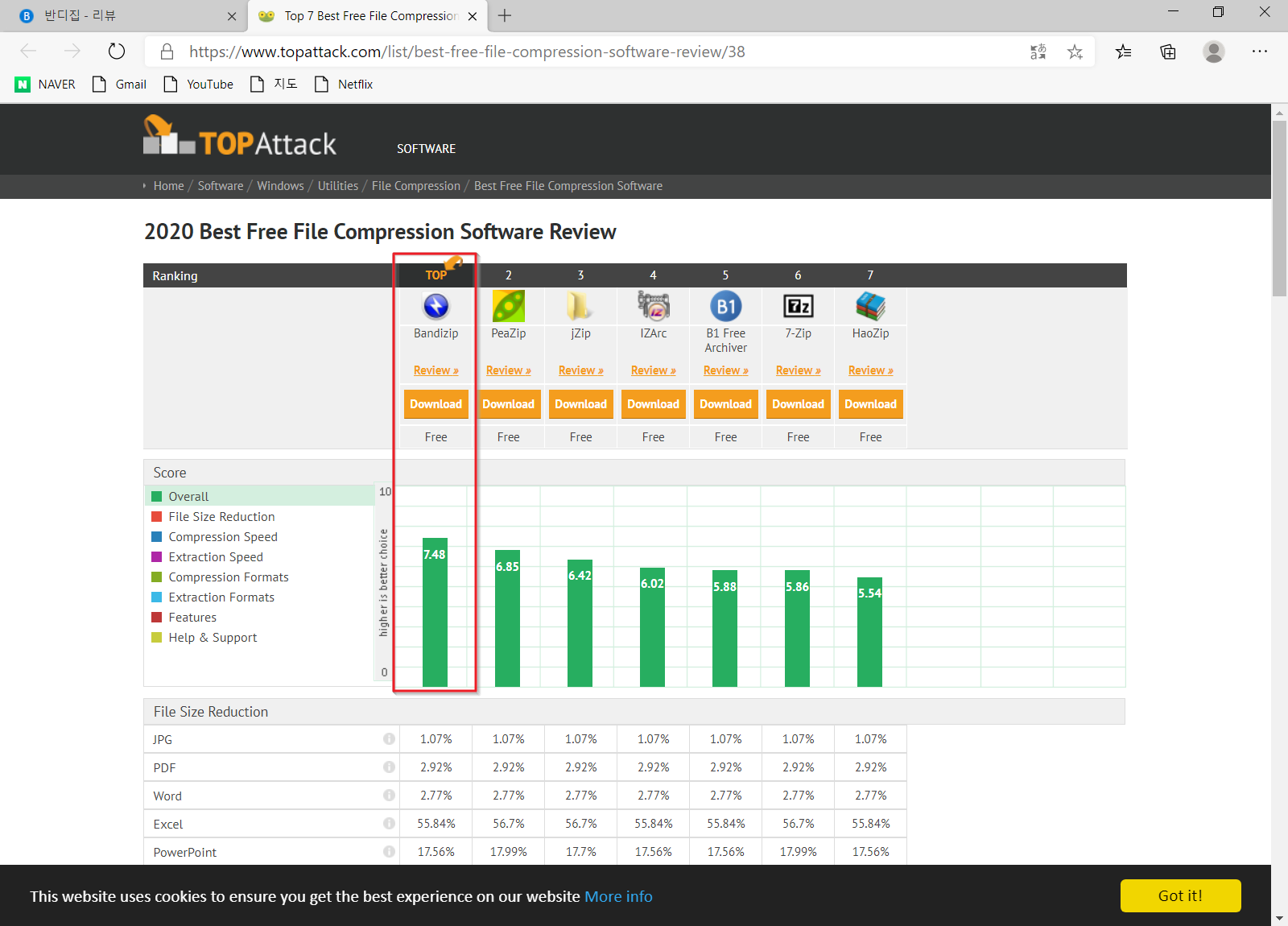Click info icon on Word row
Image resolution: width=1288 pixels, height=926 pixels.
(x=389, y=796)
